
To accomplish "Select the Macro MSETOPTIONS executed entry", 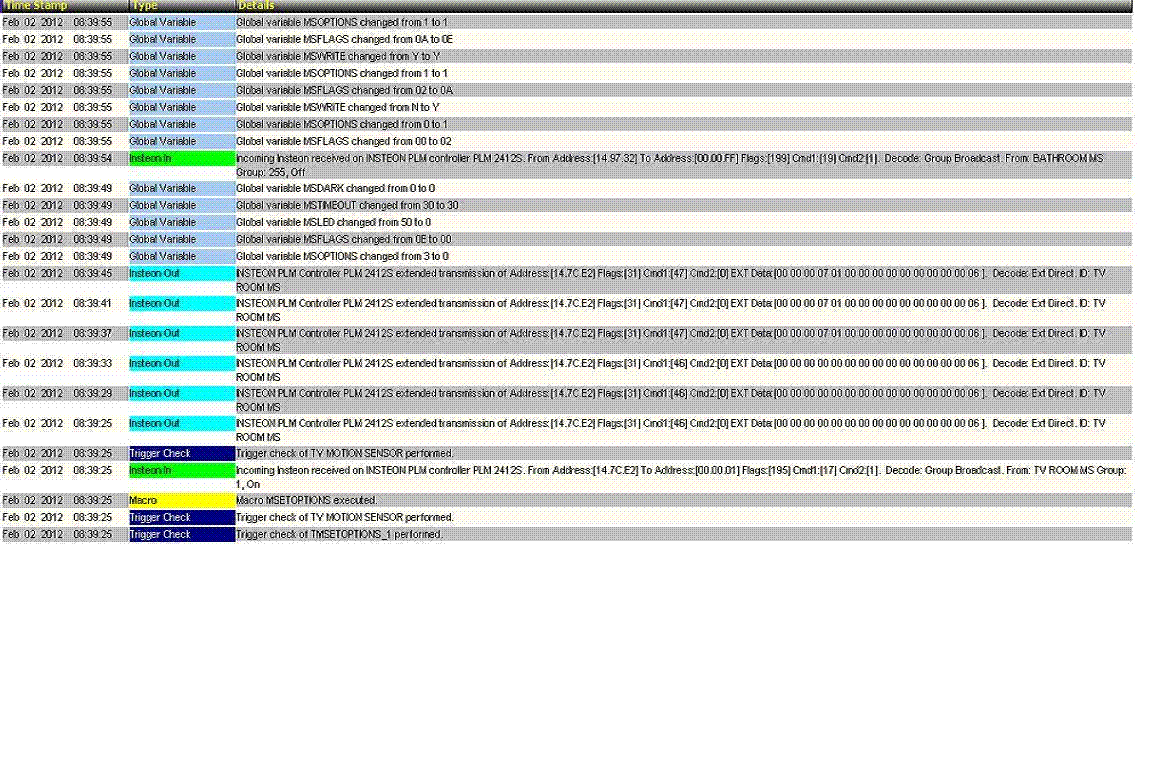I will click(x=306, y=500).
